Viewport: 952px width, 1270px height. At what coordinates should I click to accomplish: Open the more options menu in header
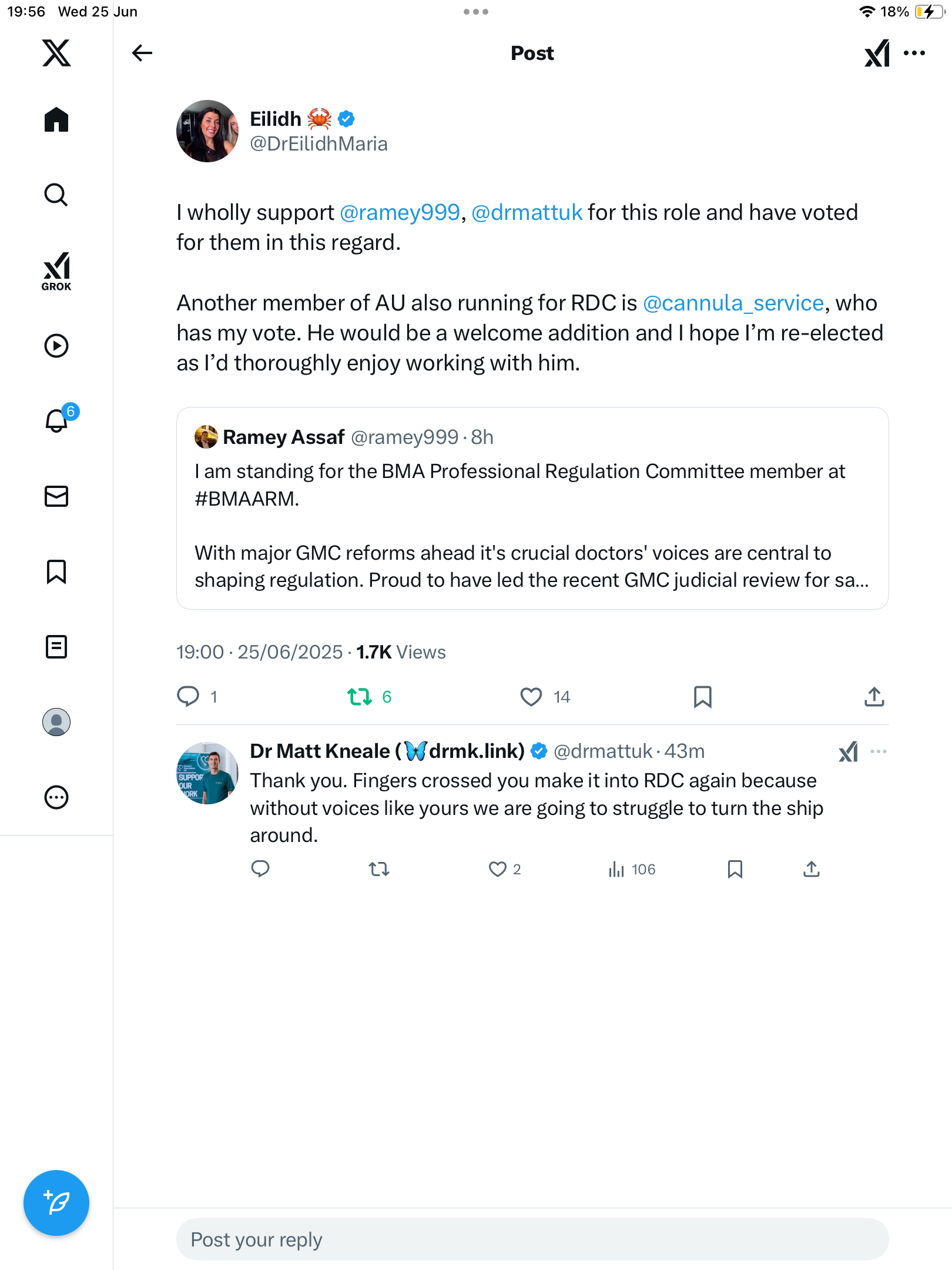(x=914, y=53)
